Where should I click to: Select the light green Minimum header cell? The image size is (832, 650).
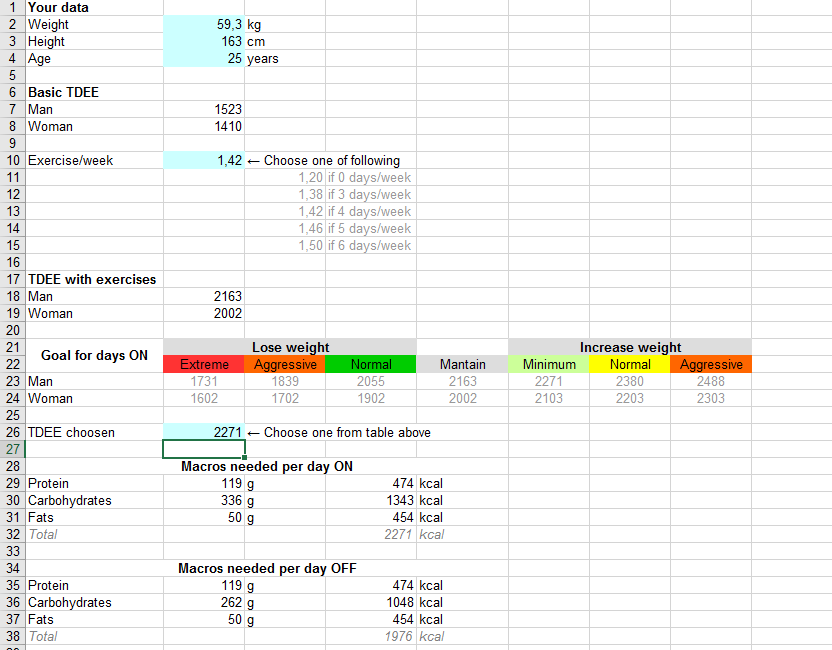point(548,364)
